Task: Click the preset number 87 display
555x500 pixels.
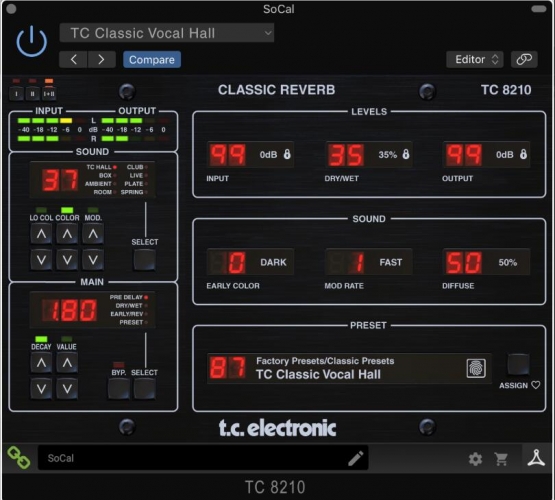Action: (227, 368)
